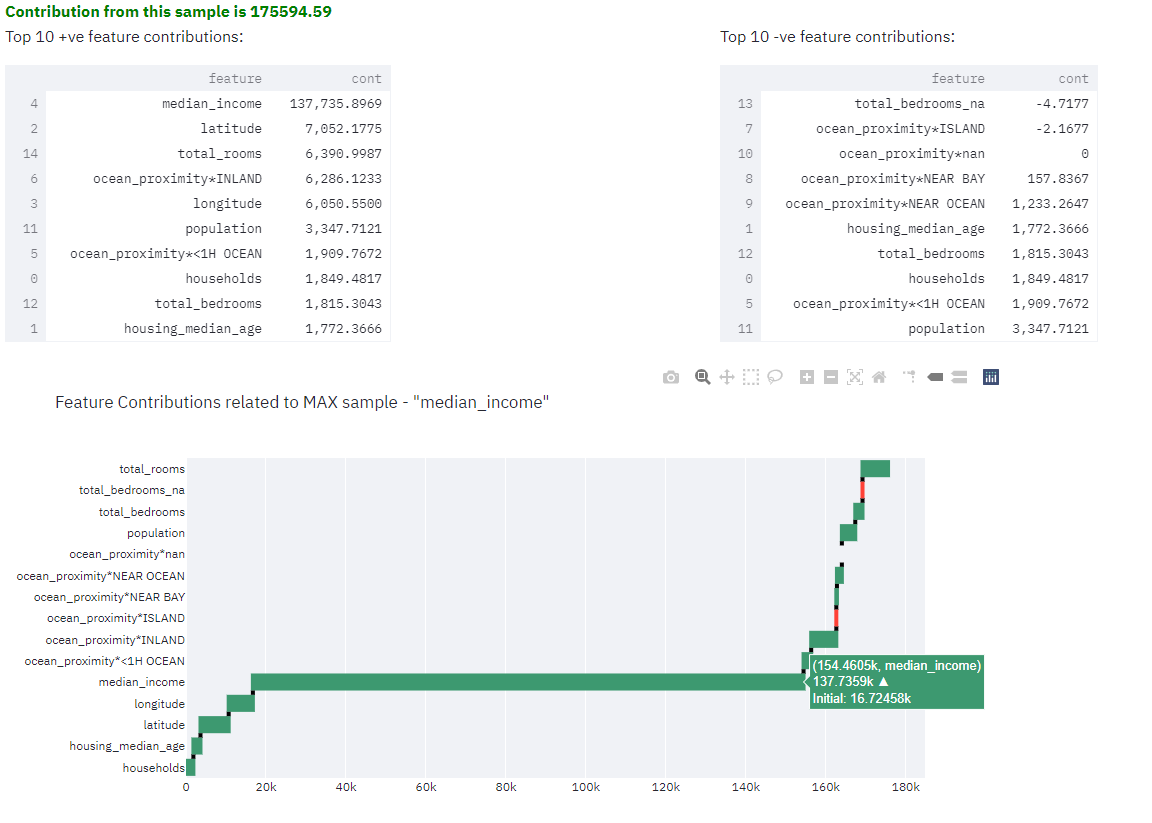Select the Zoom tool in modebar
This screenshot has width=1152, height=823.
702,377
